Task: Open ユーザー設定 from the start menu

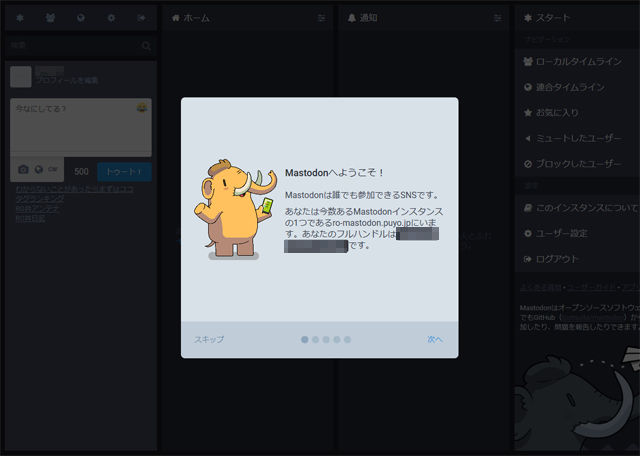Action: (577, 234)
